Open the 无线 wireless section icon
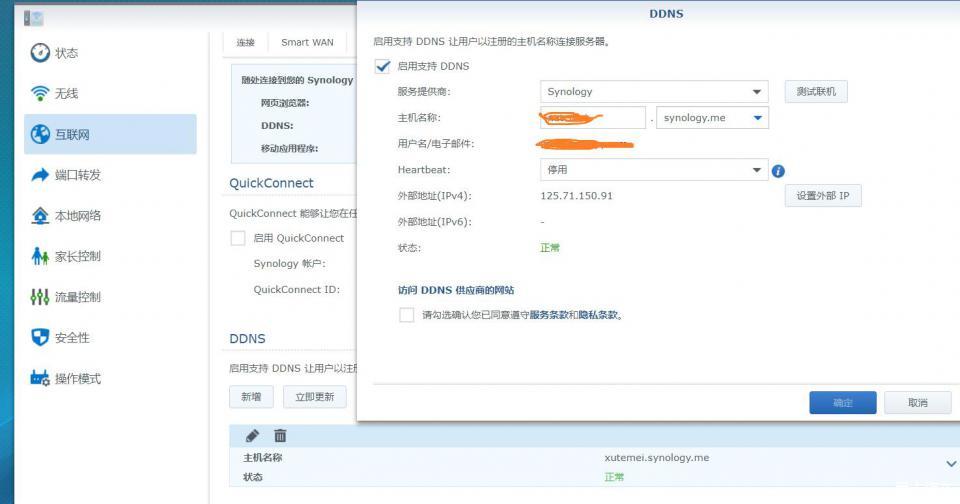The width and height of the screenshot is (960, 504). [x=40, y=94]
